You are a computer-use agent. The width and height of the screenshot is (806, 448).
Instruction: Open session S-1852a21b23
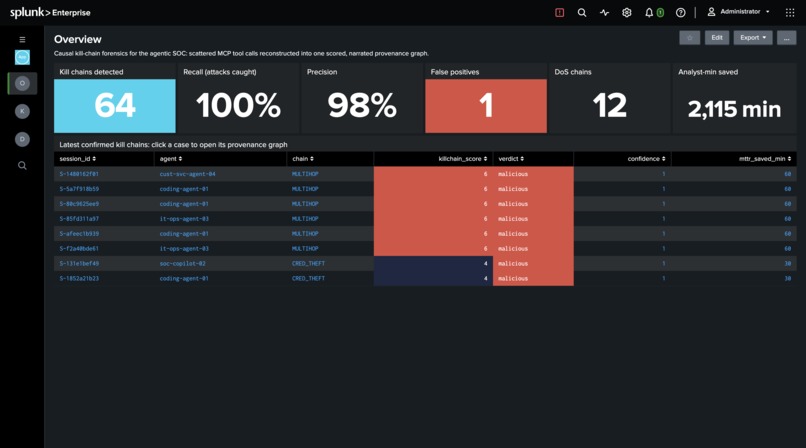click(79, 278)
